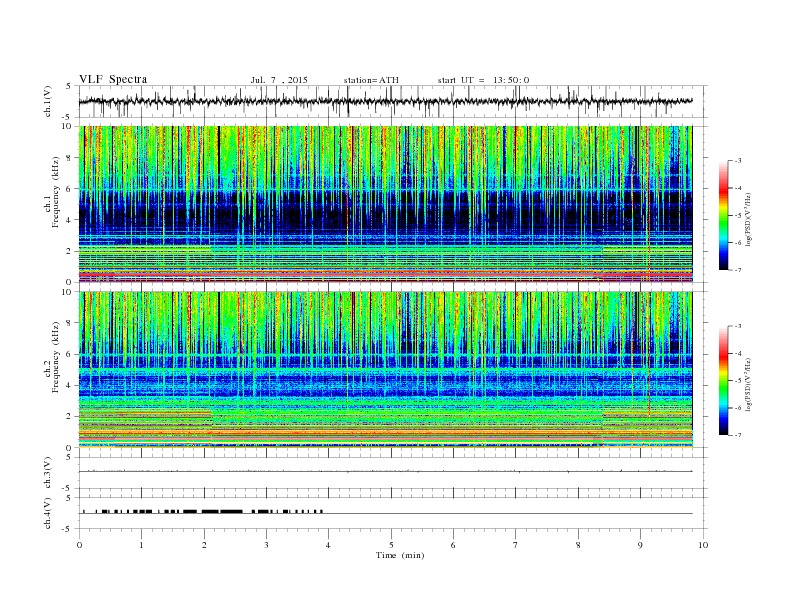Click the '5' label on the time axis
This screenshot has height=612, width=792.
pyautogui.click(x=391, y=545)
